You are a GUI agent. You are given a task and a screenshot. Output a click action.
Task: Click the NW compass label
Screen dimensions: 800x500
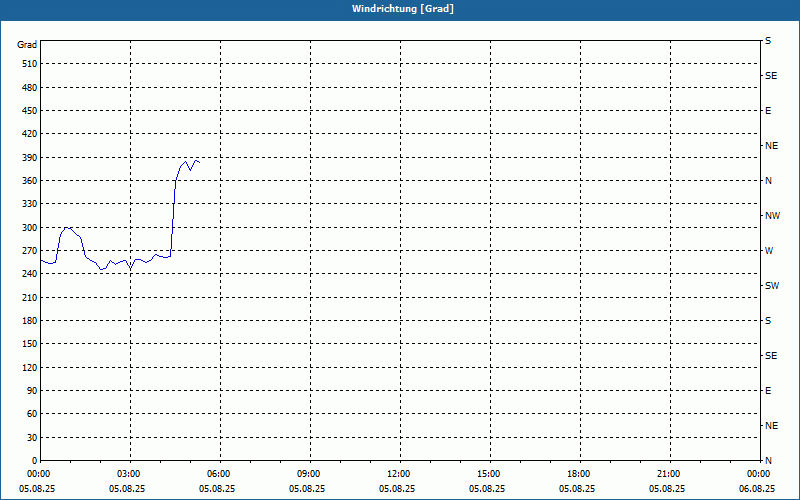772,216
